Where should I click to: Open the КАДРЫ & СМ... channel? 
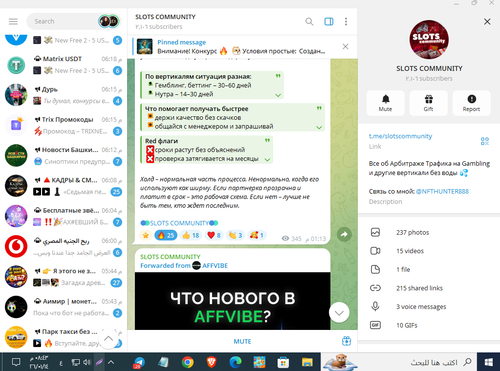(x=63, y=186)
